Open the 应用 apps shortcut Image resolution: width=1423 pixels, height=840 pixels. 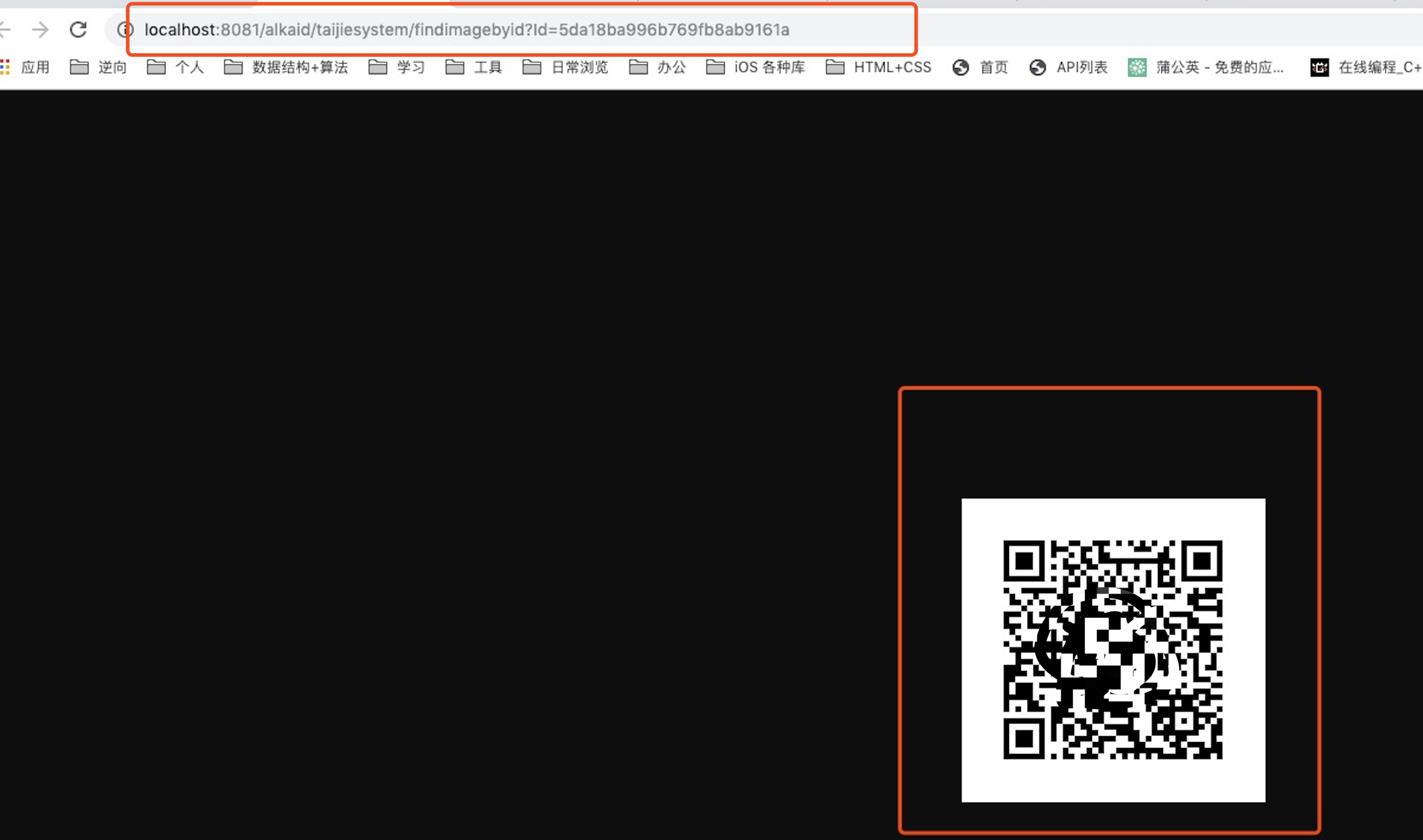pos(25,67)
